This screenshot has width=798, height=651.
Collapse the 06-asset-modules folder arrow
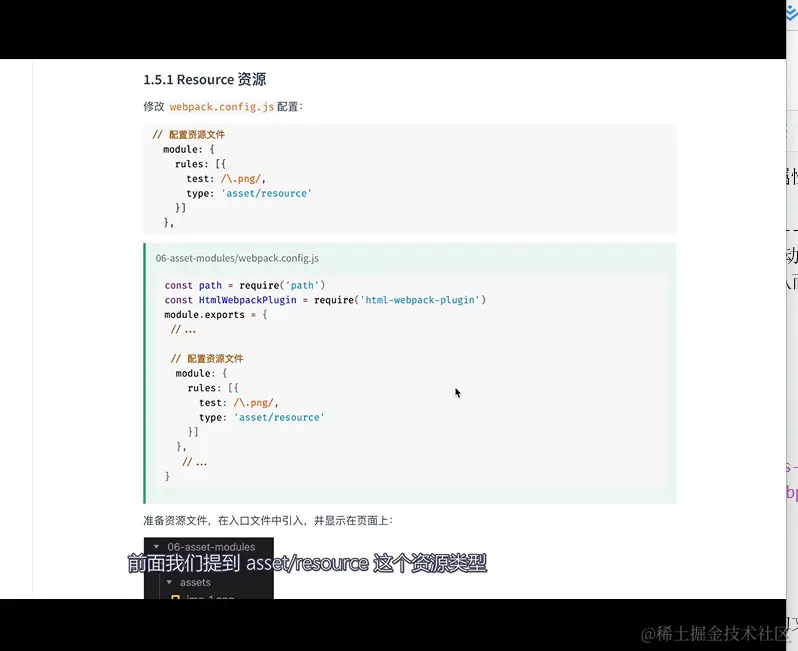(156, 547)
